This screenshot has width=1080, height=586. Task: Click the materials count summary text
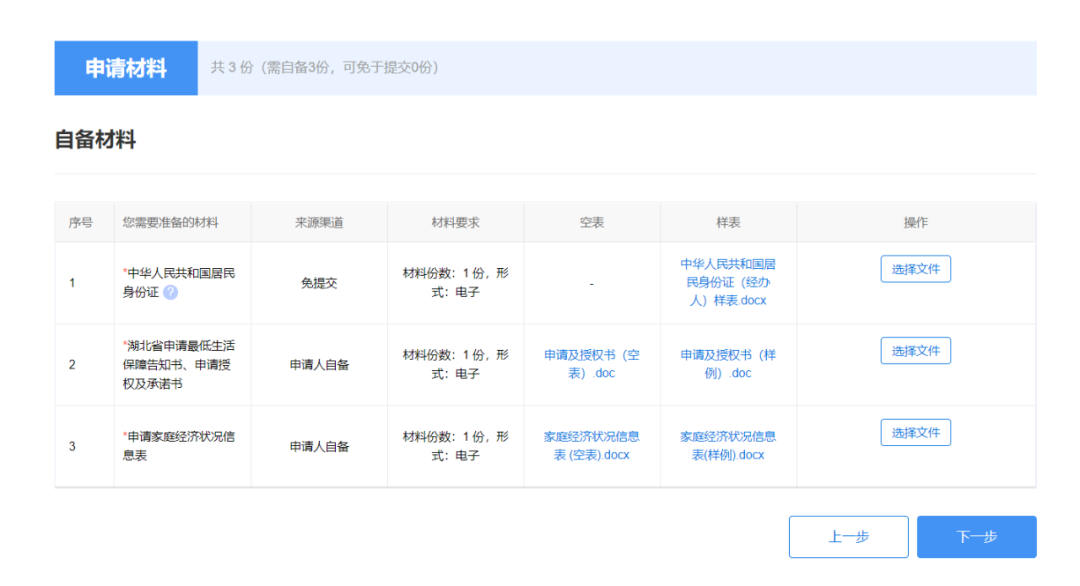point(325,67)
